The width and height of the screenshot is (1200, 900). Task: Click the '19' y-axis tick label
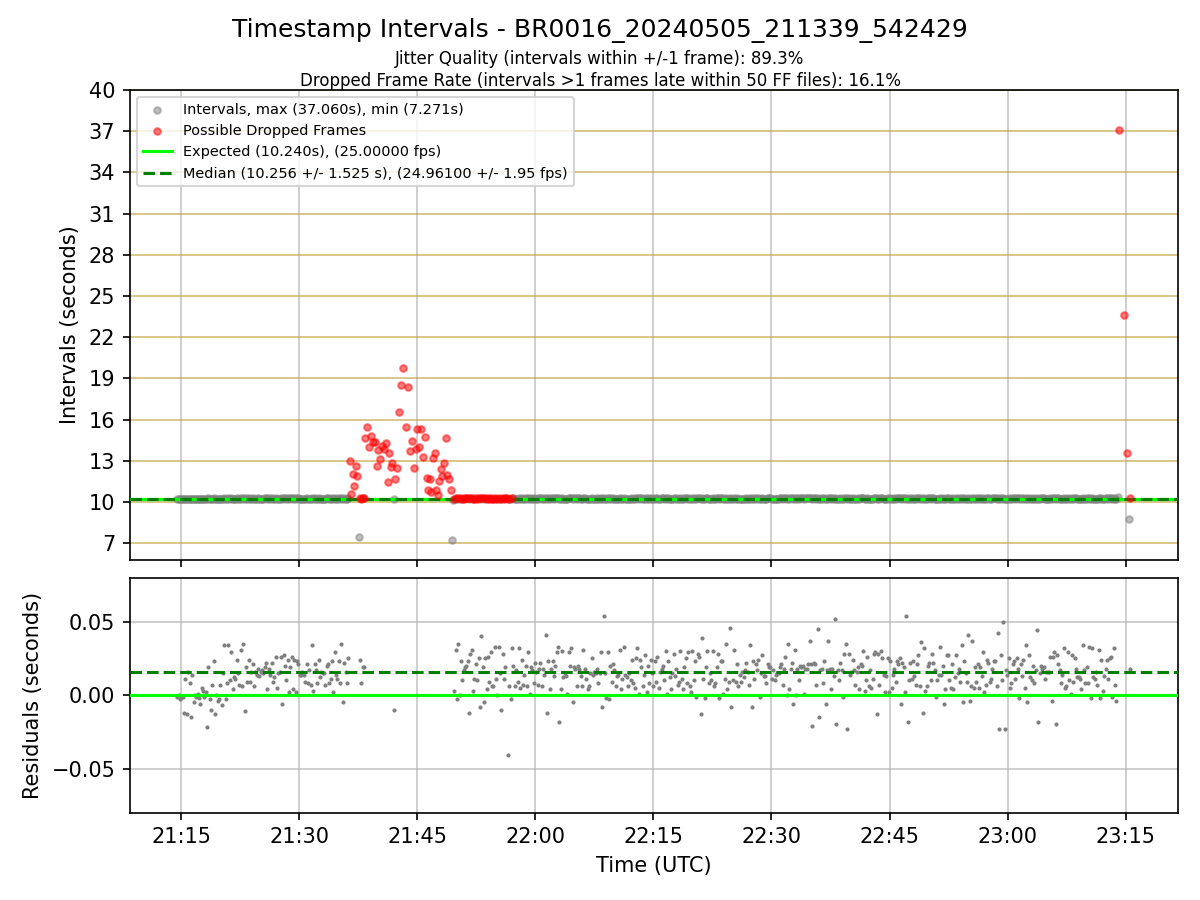click(x=104, y=378)
